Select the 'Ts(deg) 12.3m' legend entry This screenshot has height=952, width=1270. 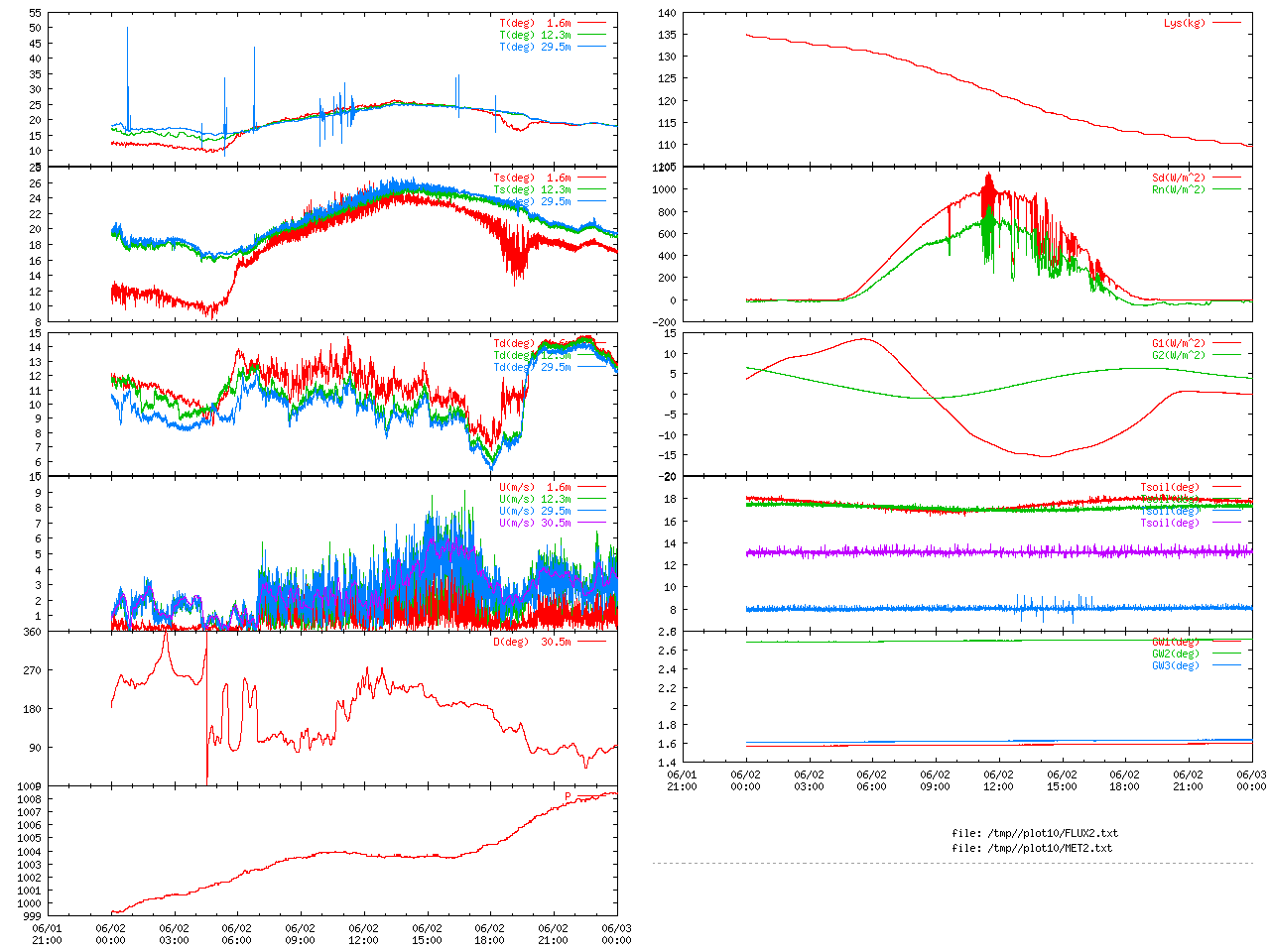pos(532,190)
